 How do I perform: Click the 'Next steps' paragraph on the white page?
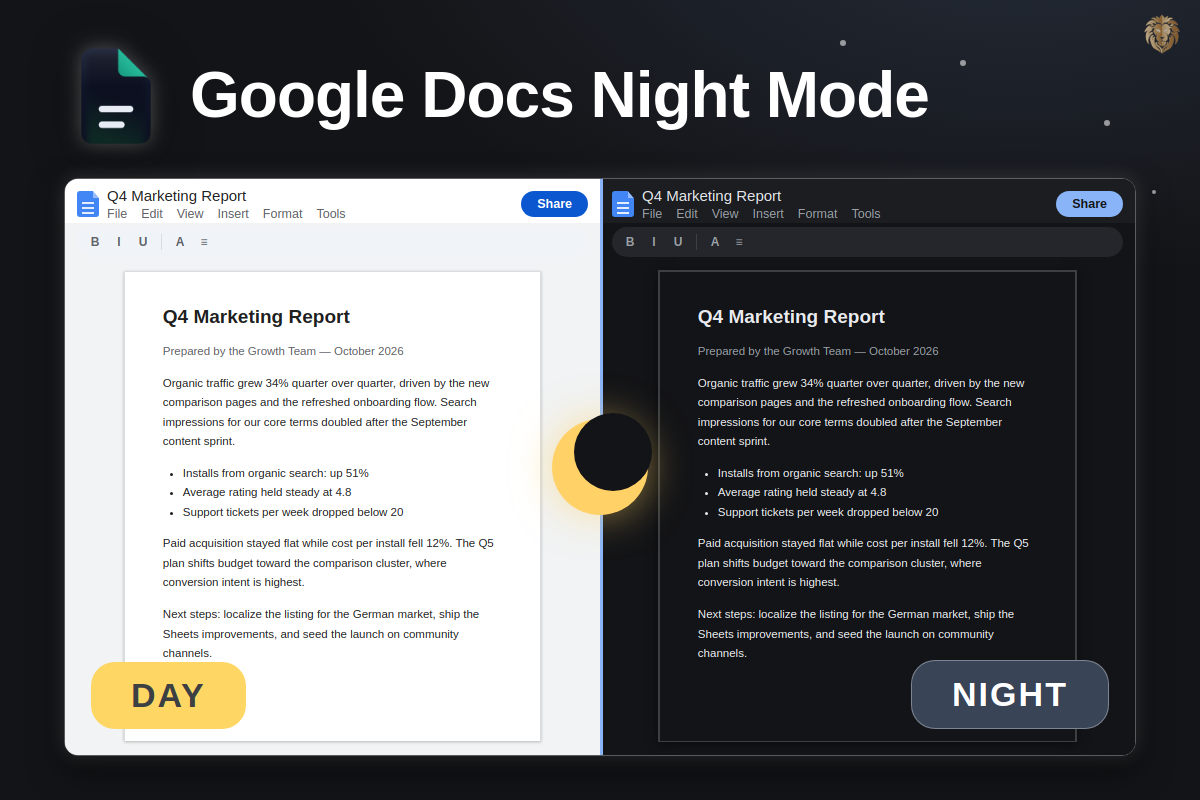tap(321, 634)
